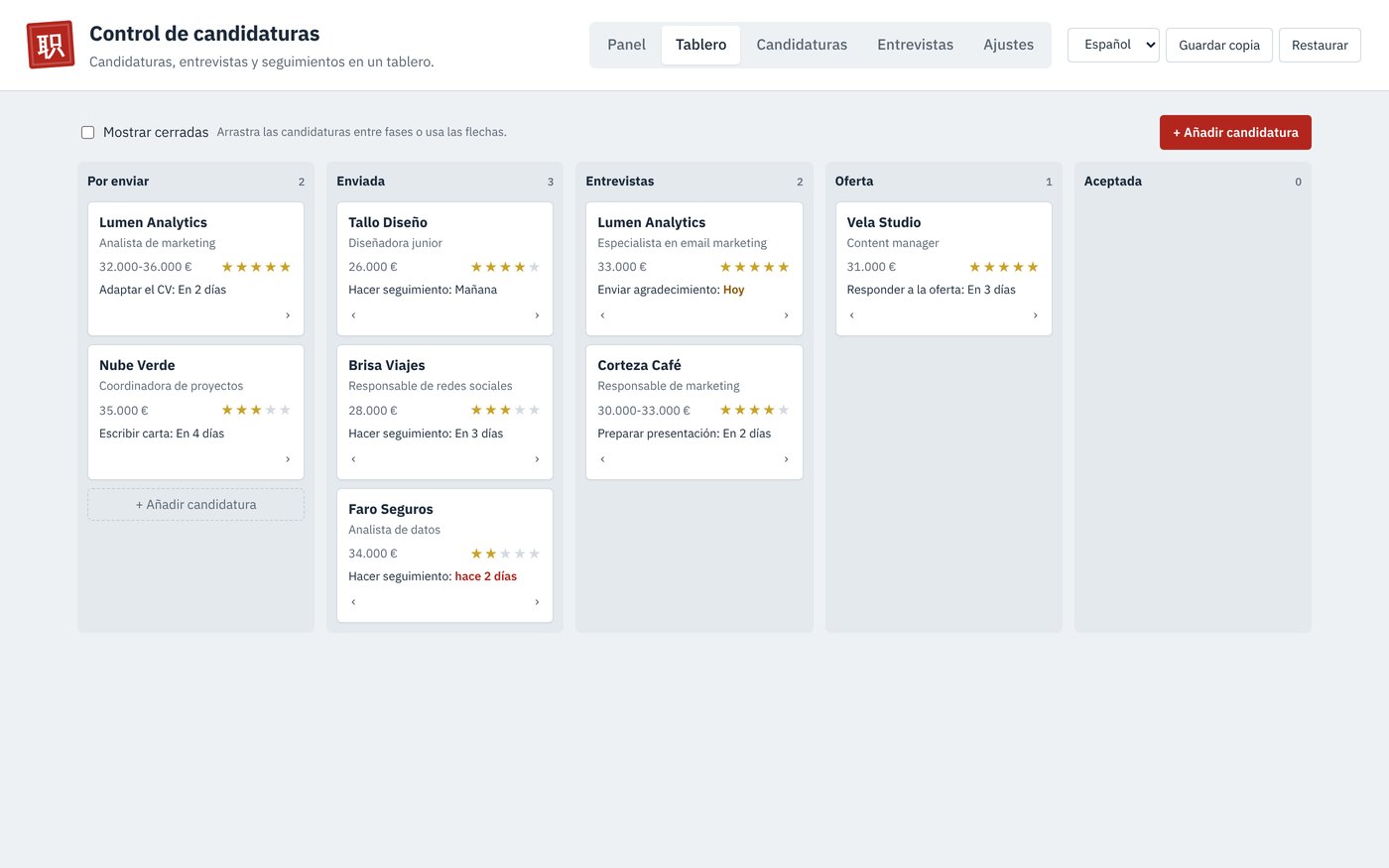Screen dimensions: 1389x868
Task: Click the 'Coordinadora de proyectos' role text
Action: (172, 386)
